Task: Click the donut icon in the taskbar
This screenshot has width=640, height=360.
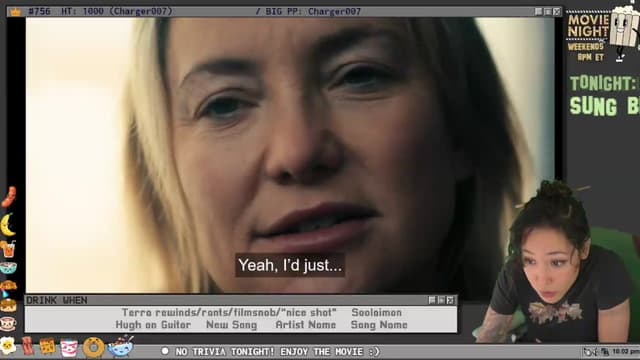Action: (93, 347)
